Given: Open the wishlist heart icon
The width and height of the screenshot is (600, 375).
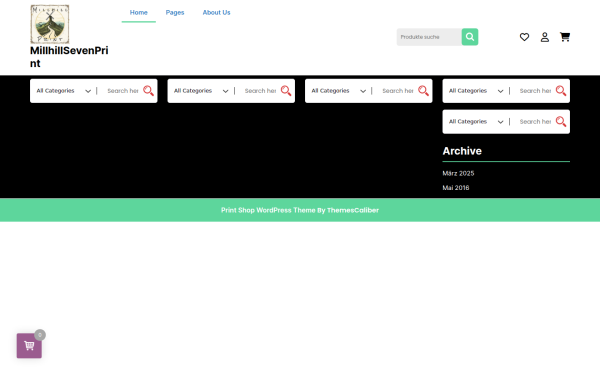Looking at the screenshot, I should pyautogui.click(x=524, y=37).
